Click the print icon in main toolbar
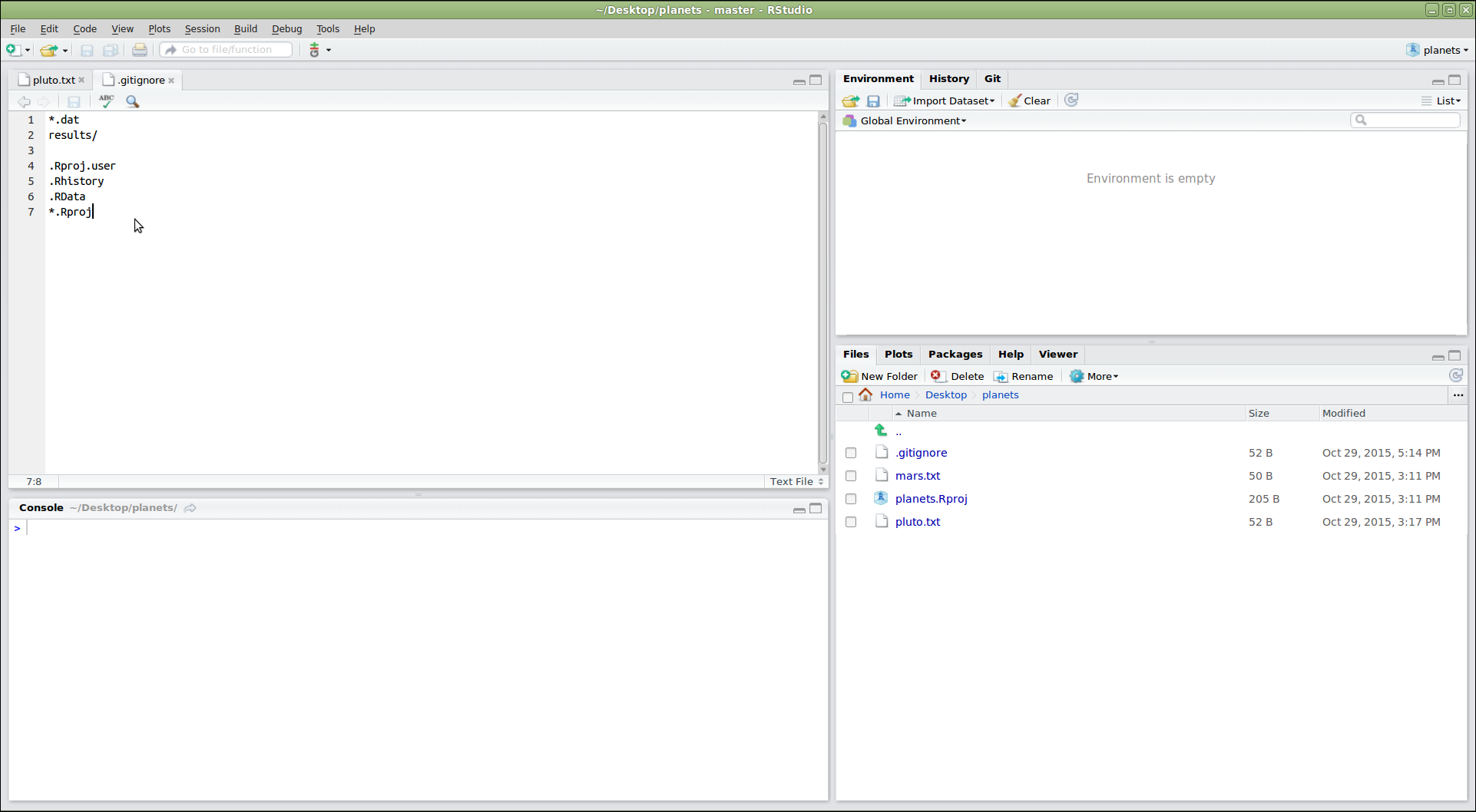This screenshot has height=812, width=1476. click(x=139, y=50)
